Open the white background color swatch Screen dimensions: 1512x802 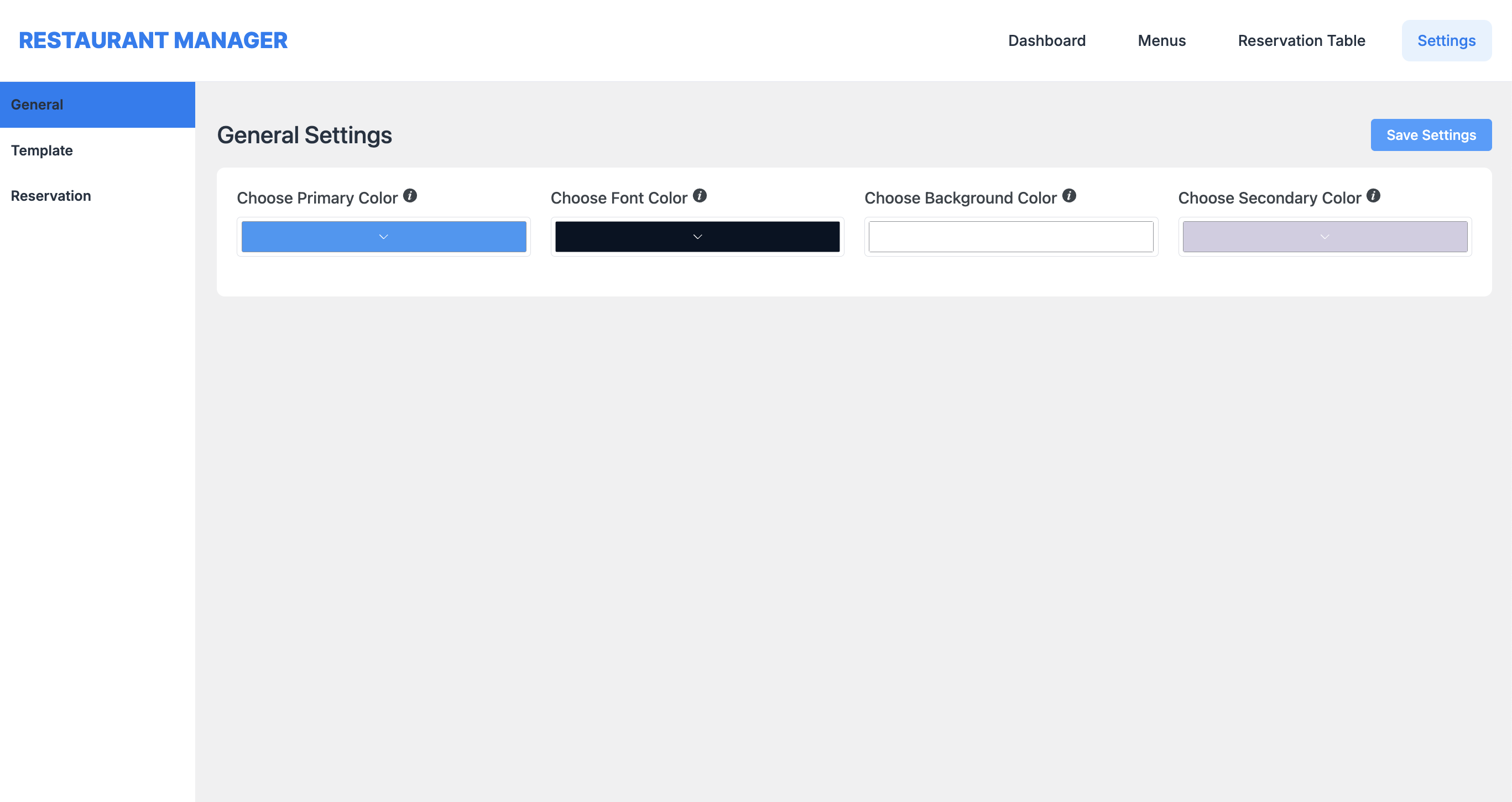click(1011, 237)
